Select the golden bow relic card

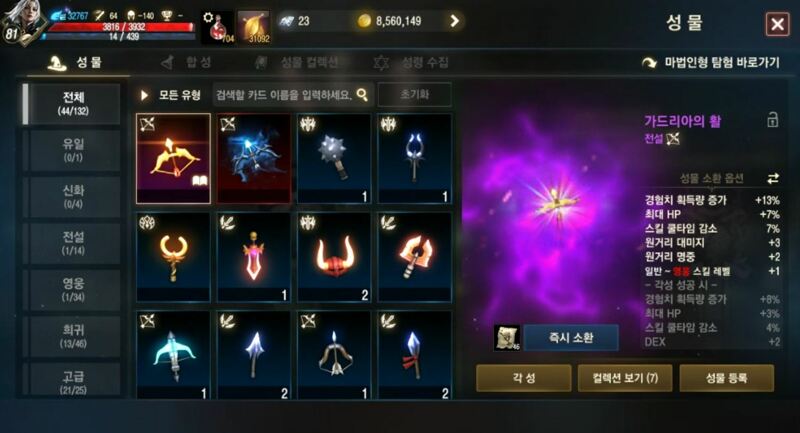[173, 159]
